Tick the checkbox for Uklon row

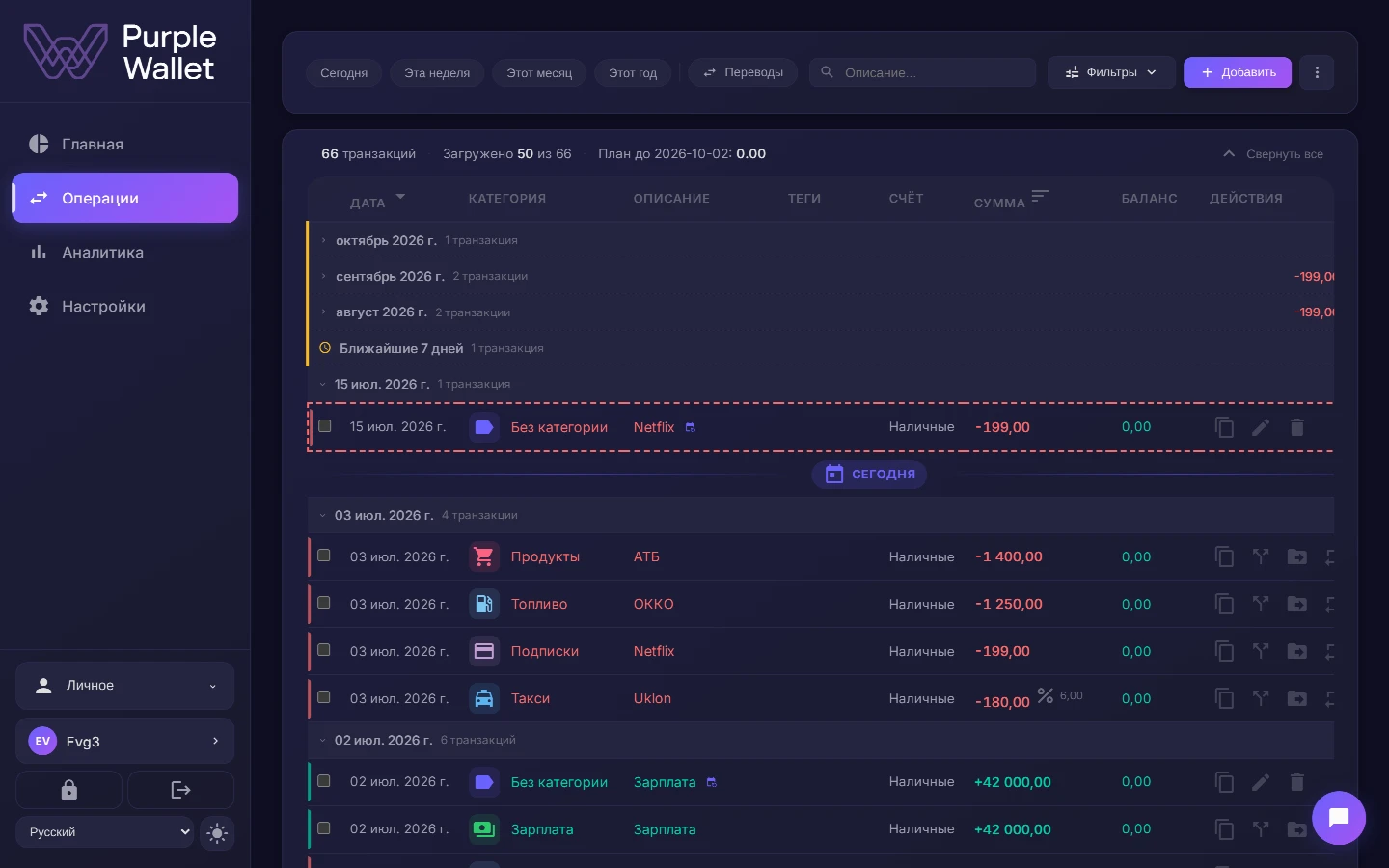(x=324, y=697)
